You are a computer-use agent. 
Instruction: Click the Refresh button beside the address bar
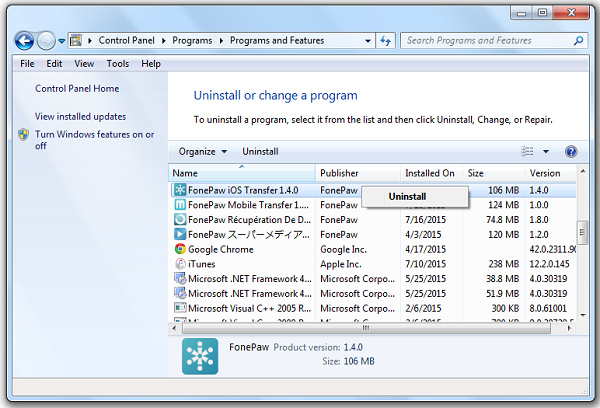pyautogui.click(x=386, y=41)
